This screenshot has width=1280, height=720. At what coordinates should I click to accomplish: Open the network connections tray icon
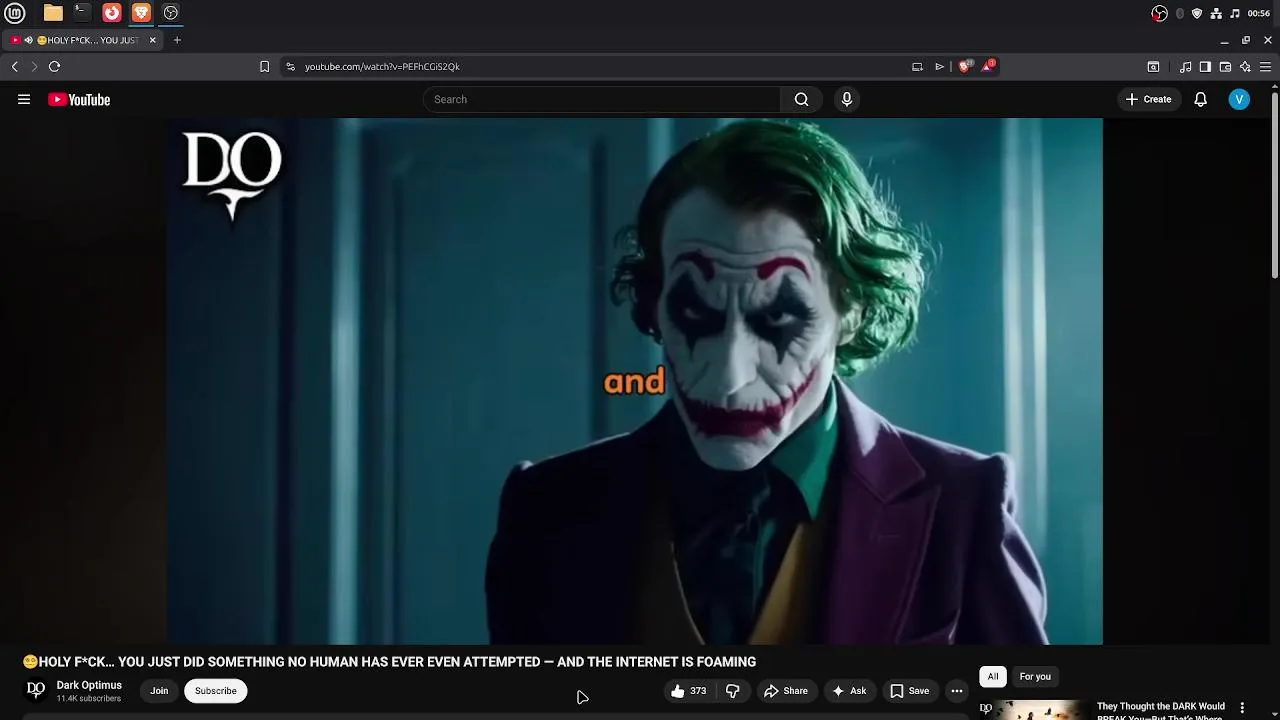click(1216, 13)
